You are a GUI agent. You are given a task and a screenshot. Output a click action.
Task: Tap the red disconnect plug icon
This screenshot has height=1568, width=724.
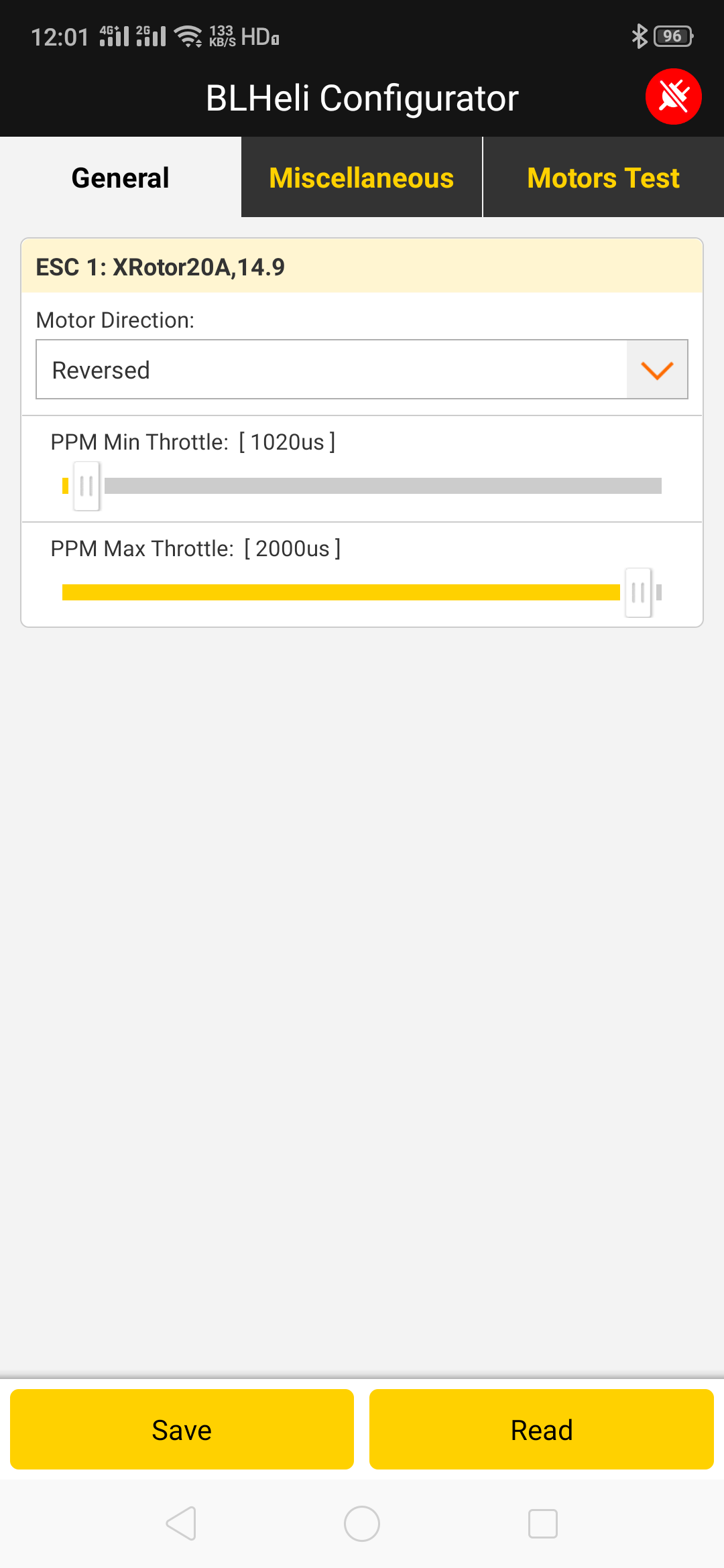(x=673, y=96)
